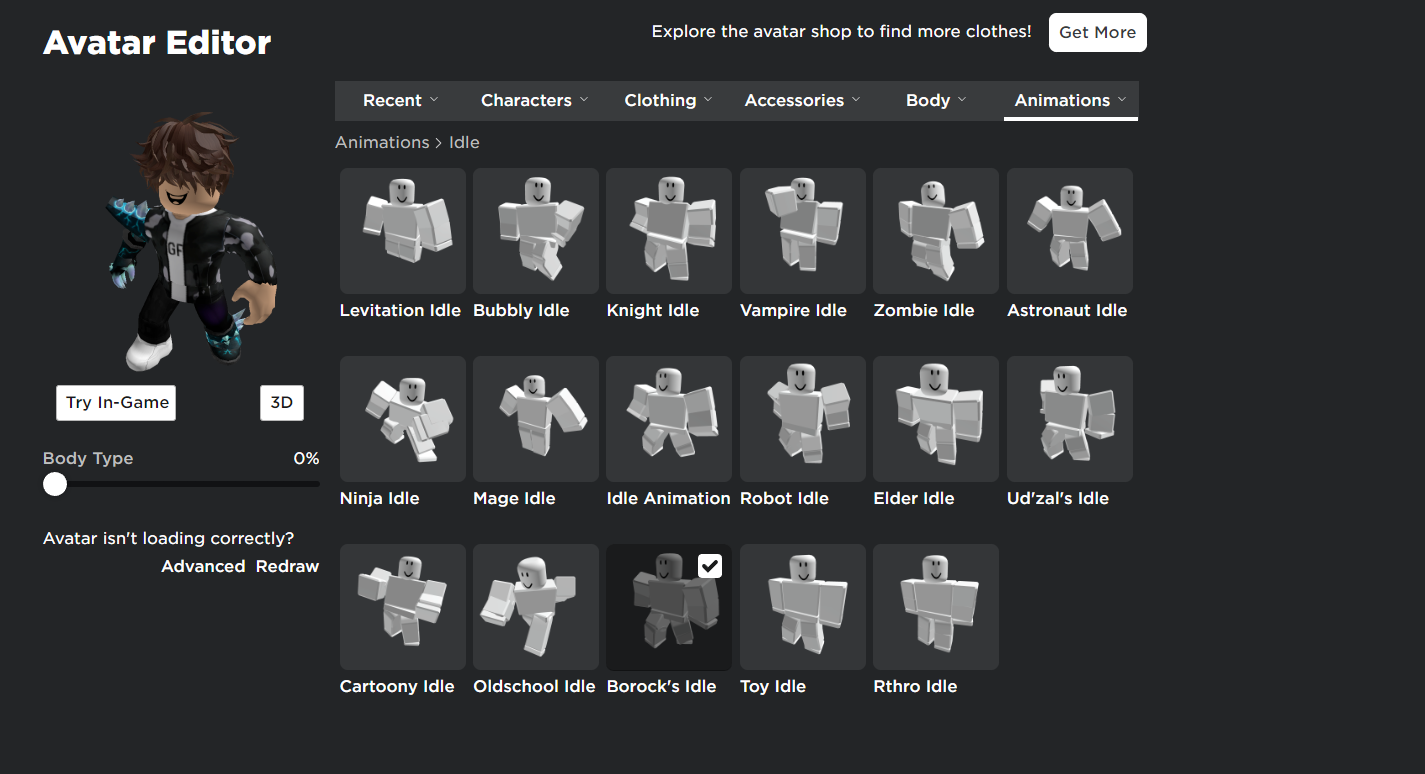Click the Mage Idle name label

pyautogui.click(x=514, y=498)
